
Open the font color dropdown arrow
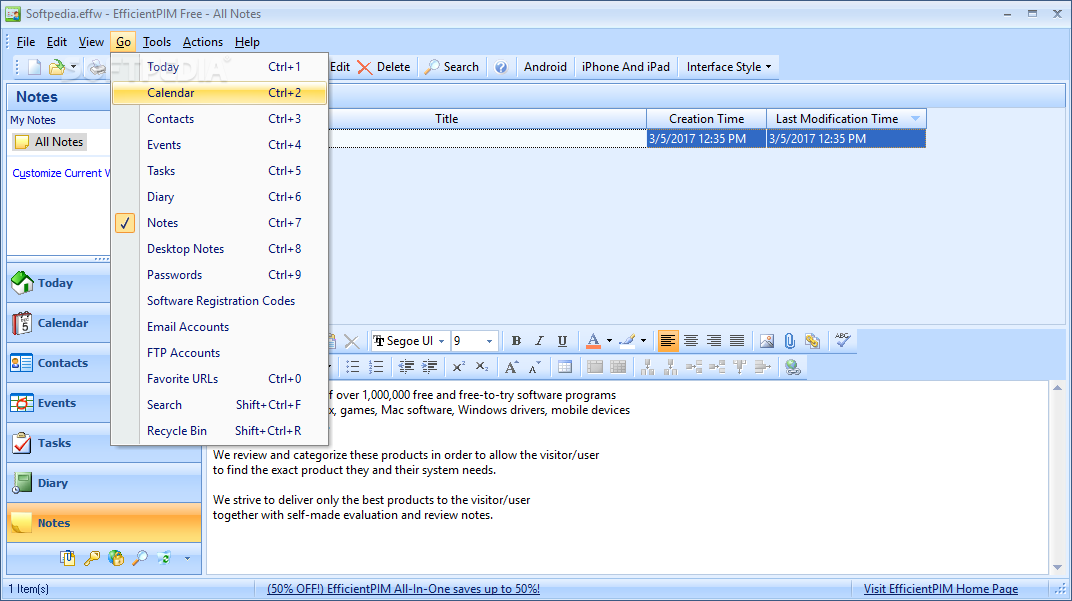(609, 340)
